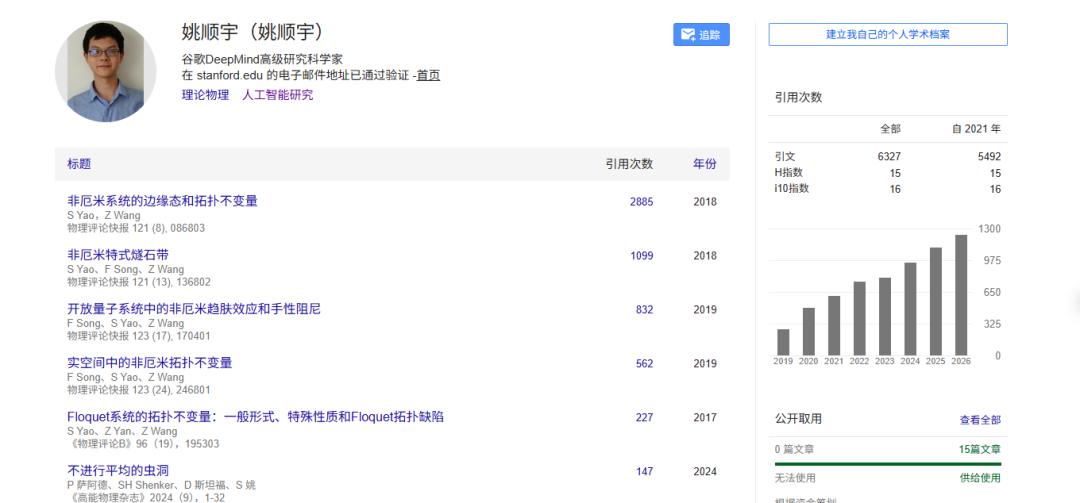Click the 2026 bar in citation chart
The width and height of the screenshot is (1080, 503).
point(961,295)
